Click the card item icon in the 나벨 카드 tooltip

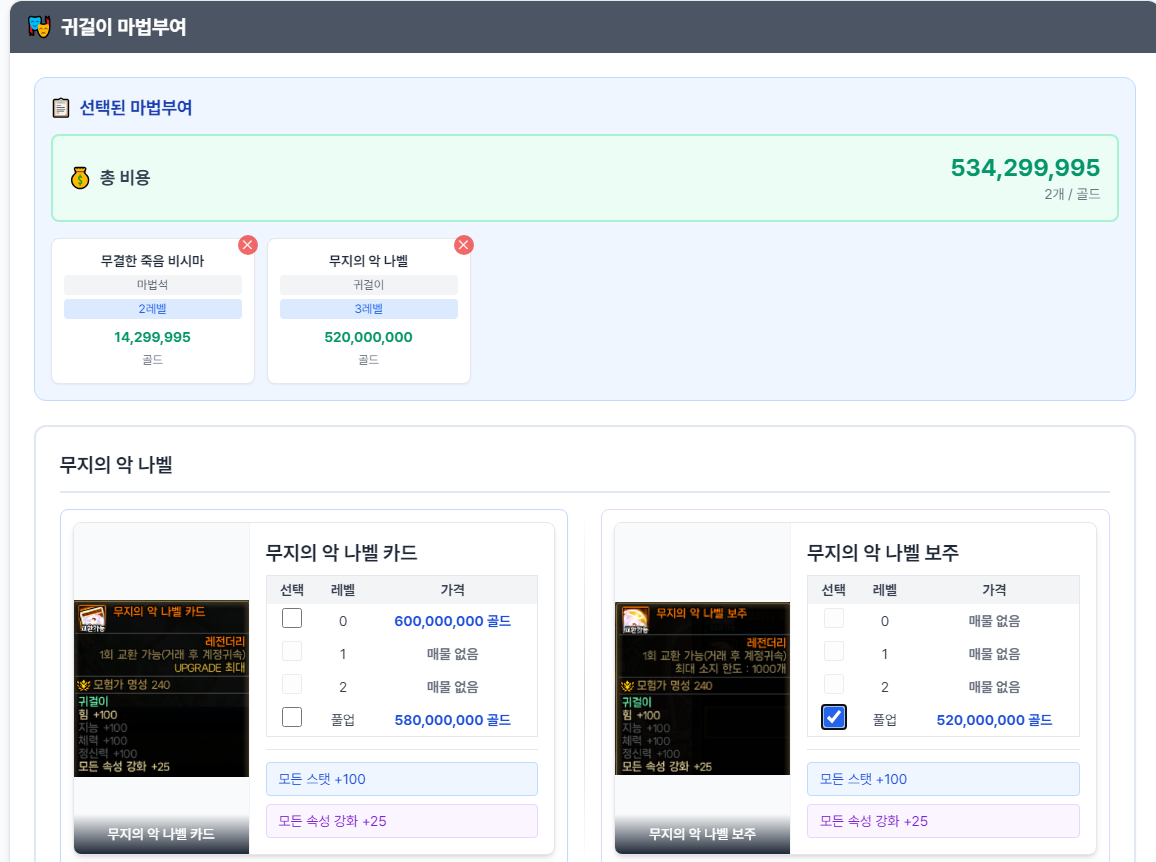92,618
